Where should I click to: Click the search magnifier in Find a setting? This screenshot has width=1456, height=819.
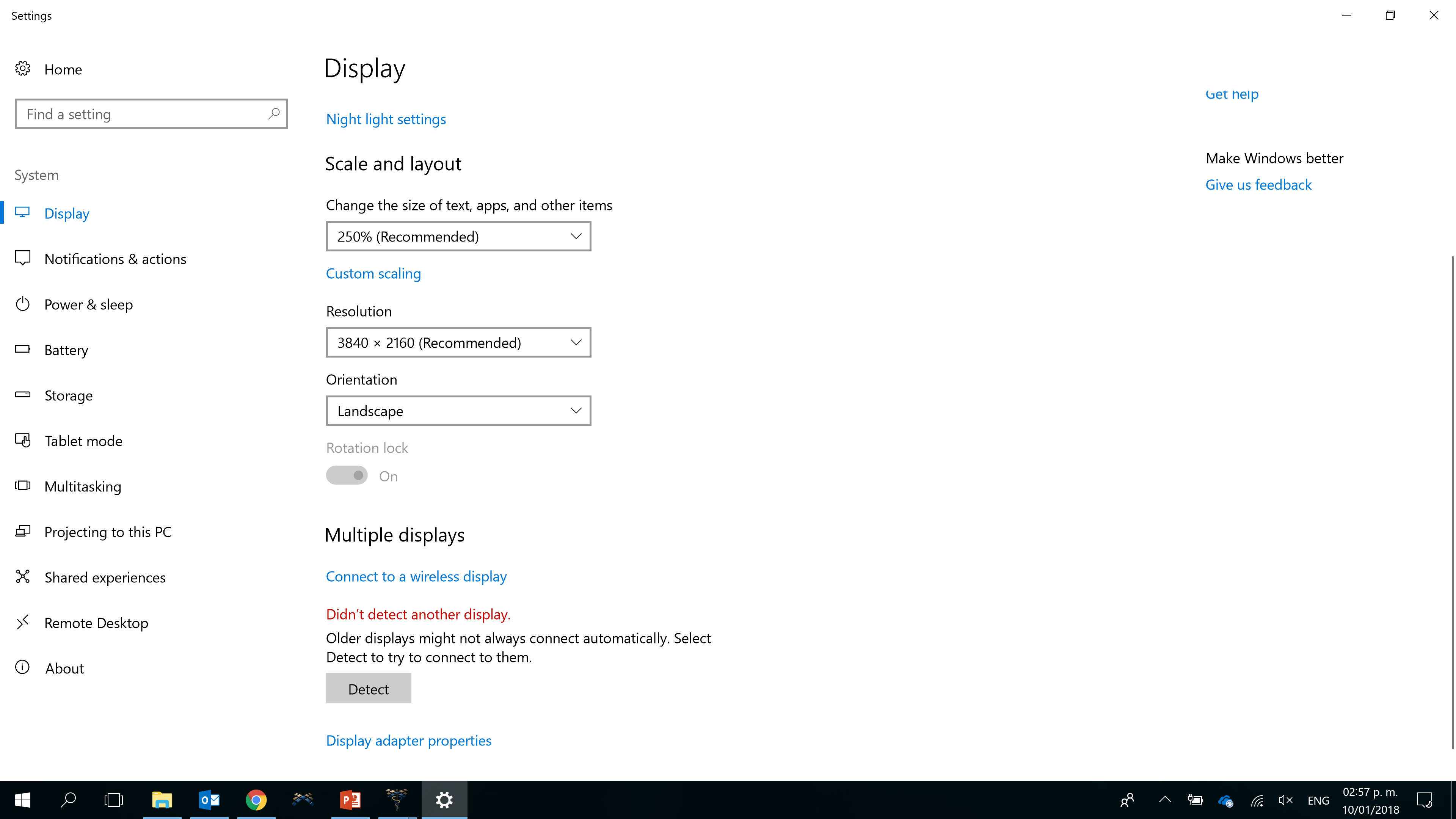273,114
